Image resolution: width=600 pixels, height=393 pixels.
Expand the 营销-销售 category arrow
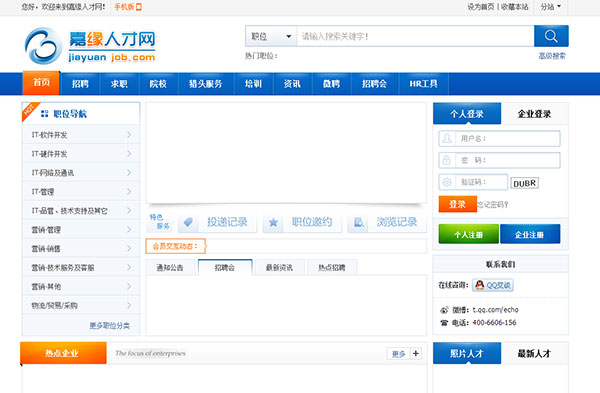(x=129, y=249)
